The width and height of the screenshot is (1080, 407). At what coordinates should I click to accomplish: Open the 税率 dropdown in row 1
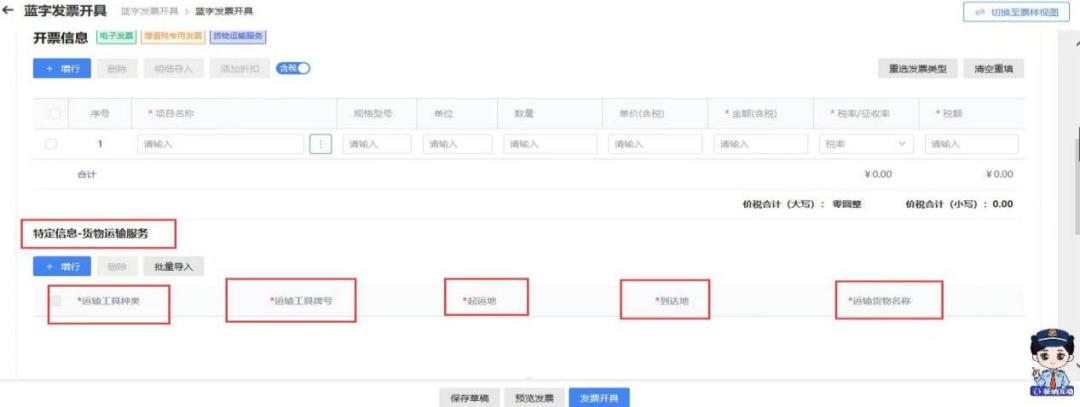[866, 144]
